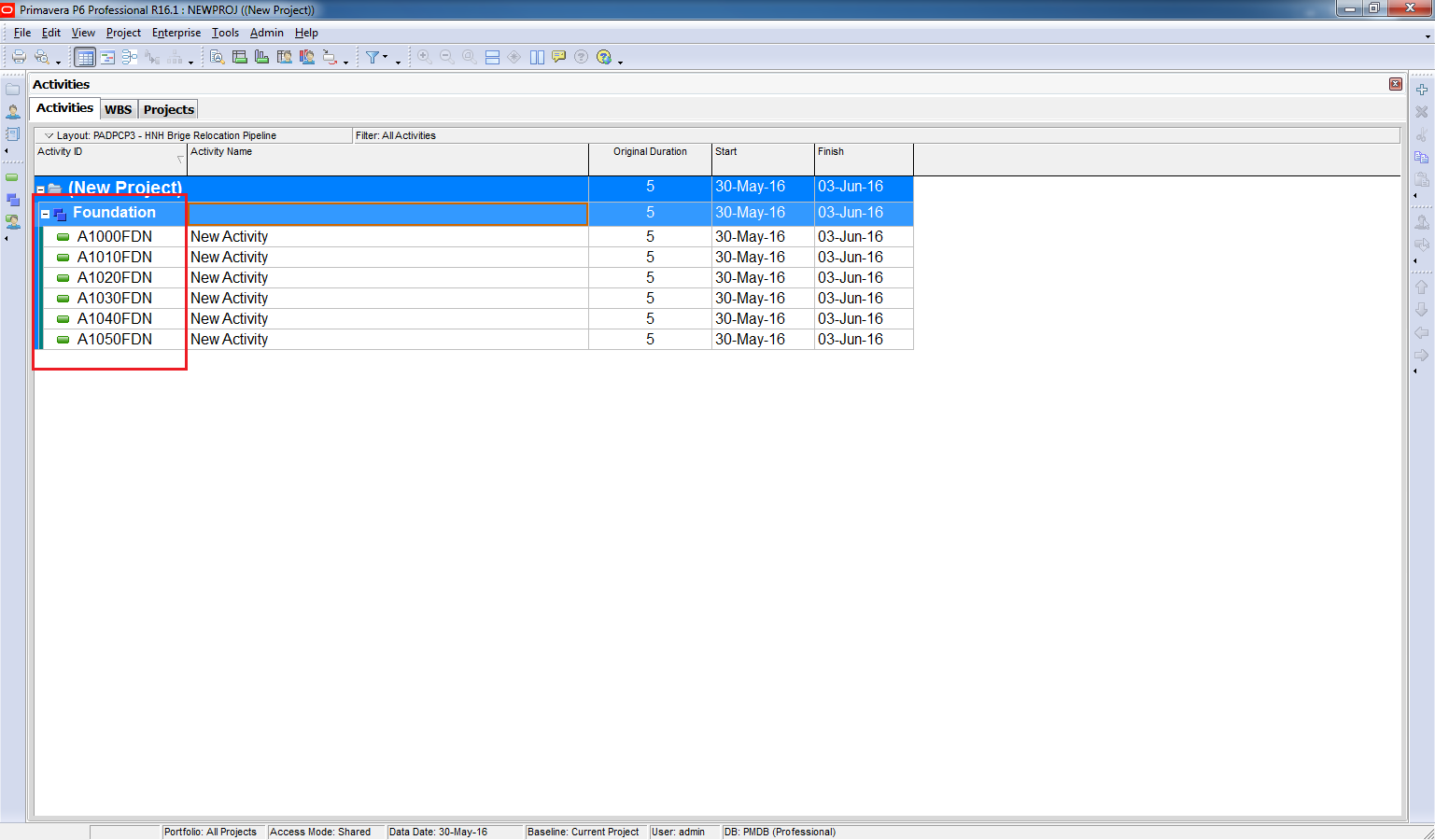Switch to Activity Table view icon
Viewport: 1435px width, 840px height.
[85, 57]
